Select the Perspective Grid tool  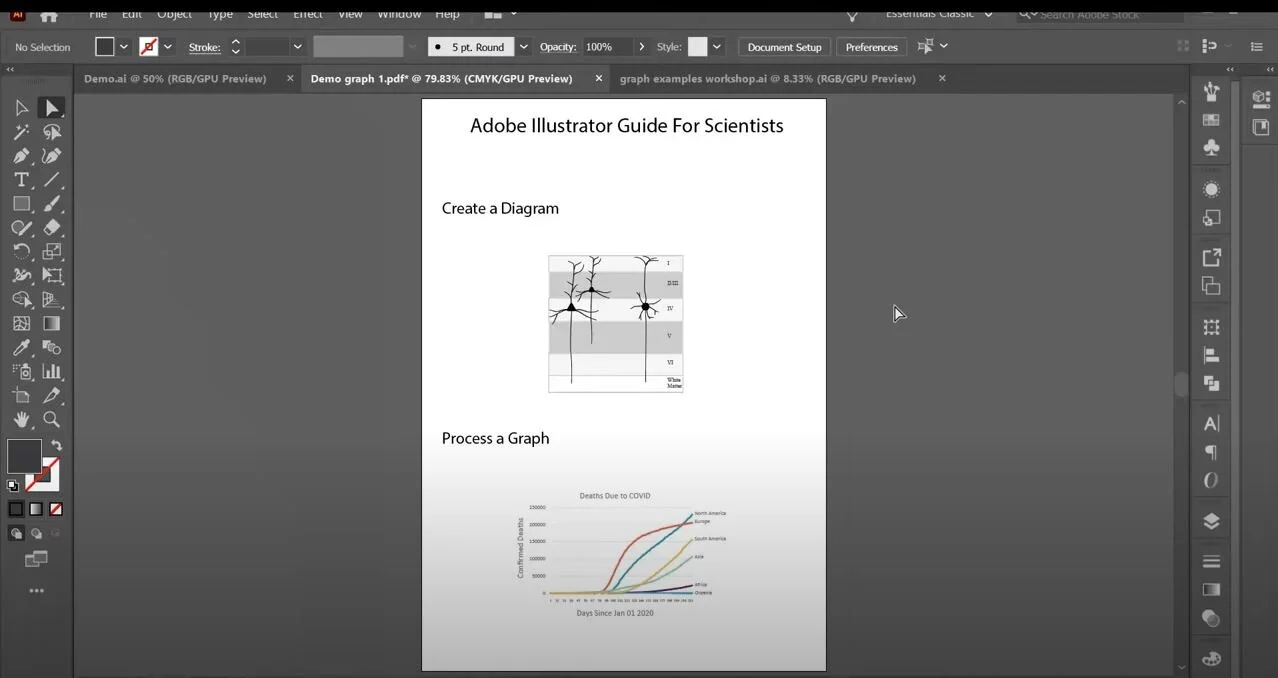[x=52, y=300]
